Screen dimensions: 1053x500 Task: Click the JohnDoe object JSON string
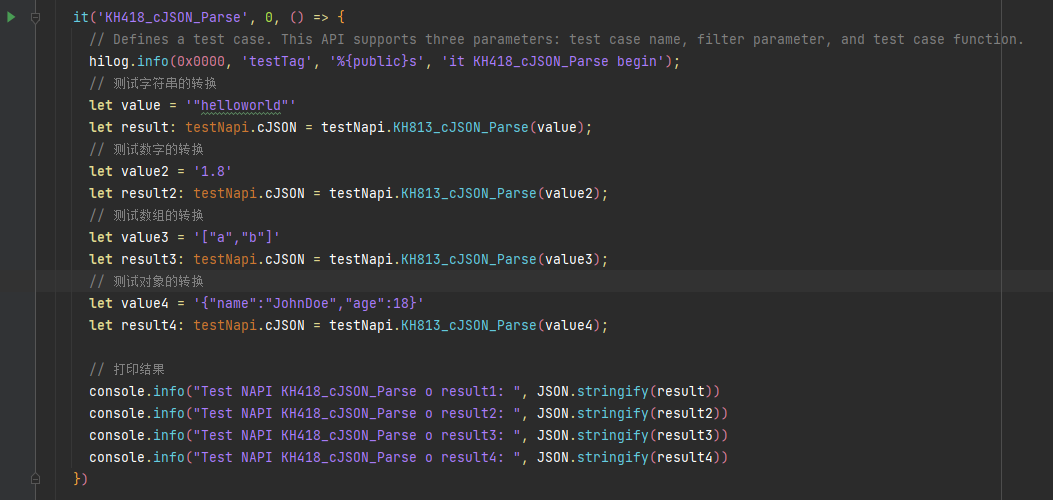pyautogui.click(x=309, y=304)
